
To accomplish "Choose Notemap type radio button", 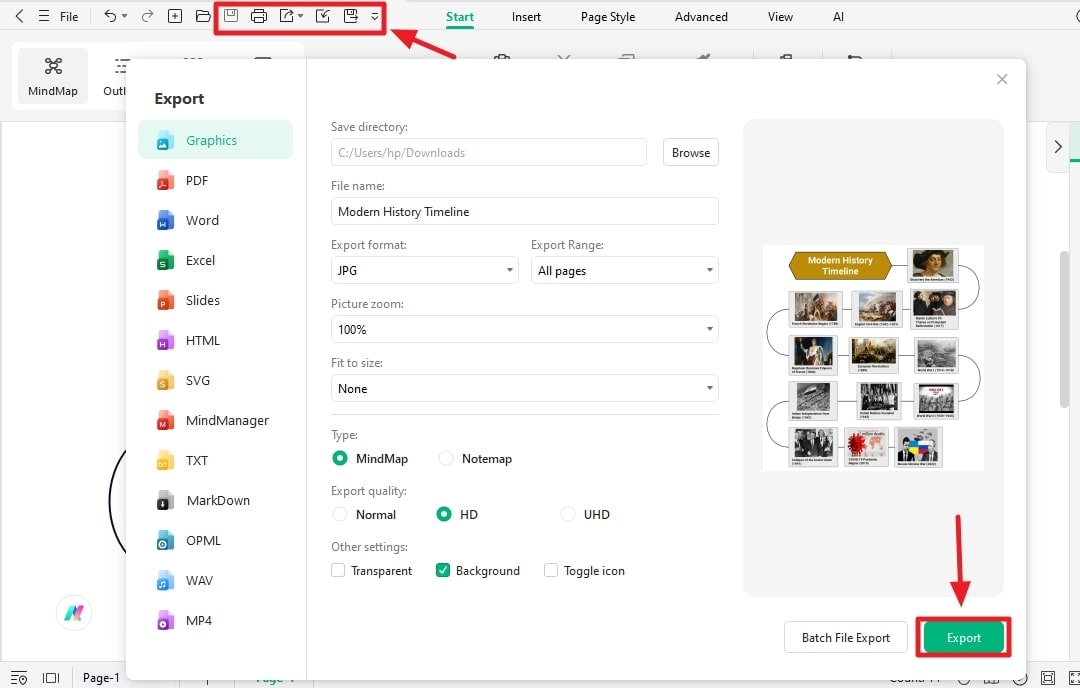I will [x=446, y=458].
